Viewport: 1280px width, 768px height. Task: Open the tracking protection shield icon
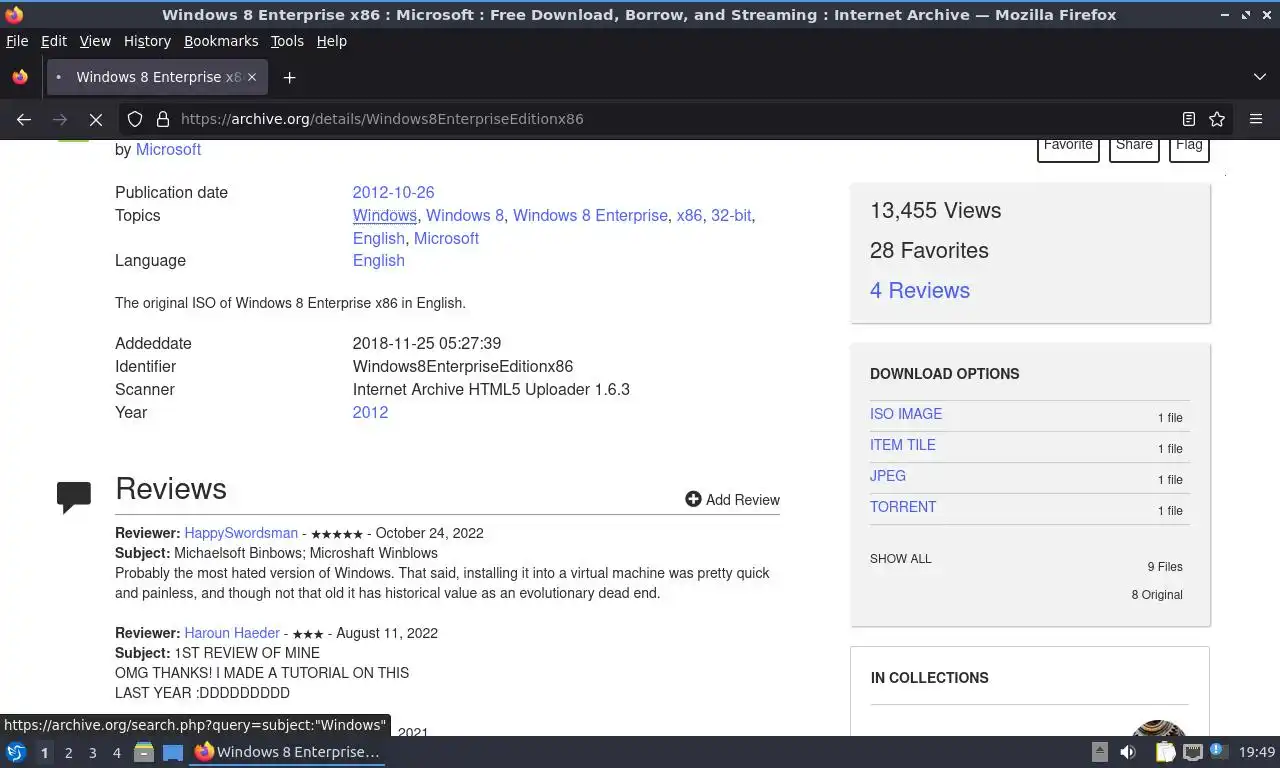pyautogui.click(x=135, y=119)
